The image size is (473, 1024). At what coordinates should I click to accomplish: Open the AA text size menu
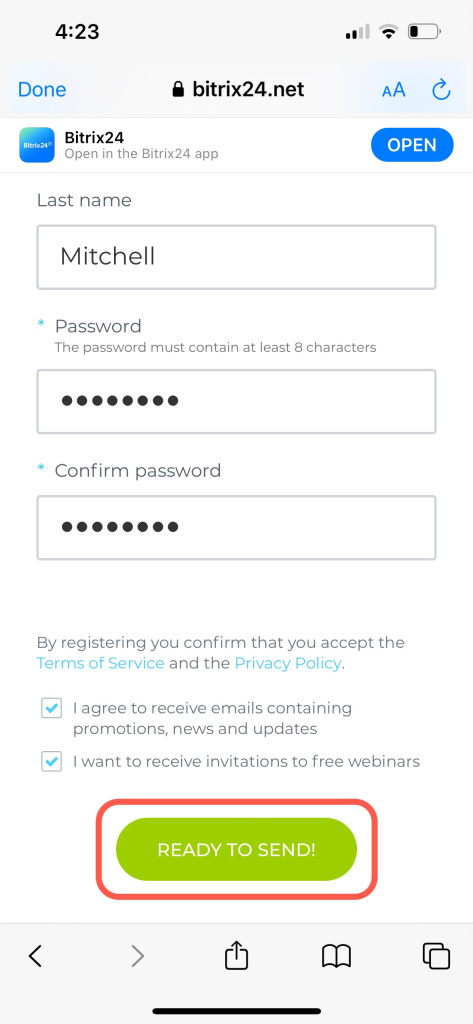tap(394, 90)
